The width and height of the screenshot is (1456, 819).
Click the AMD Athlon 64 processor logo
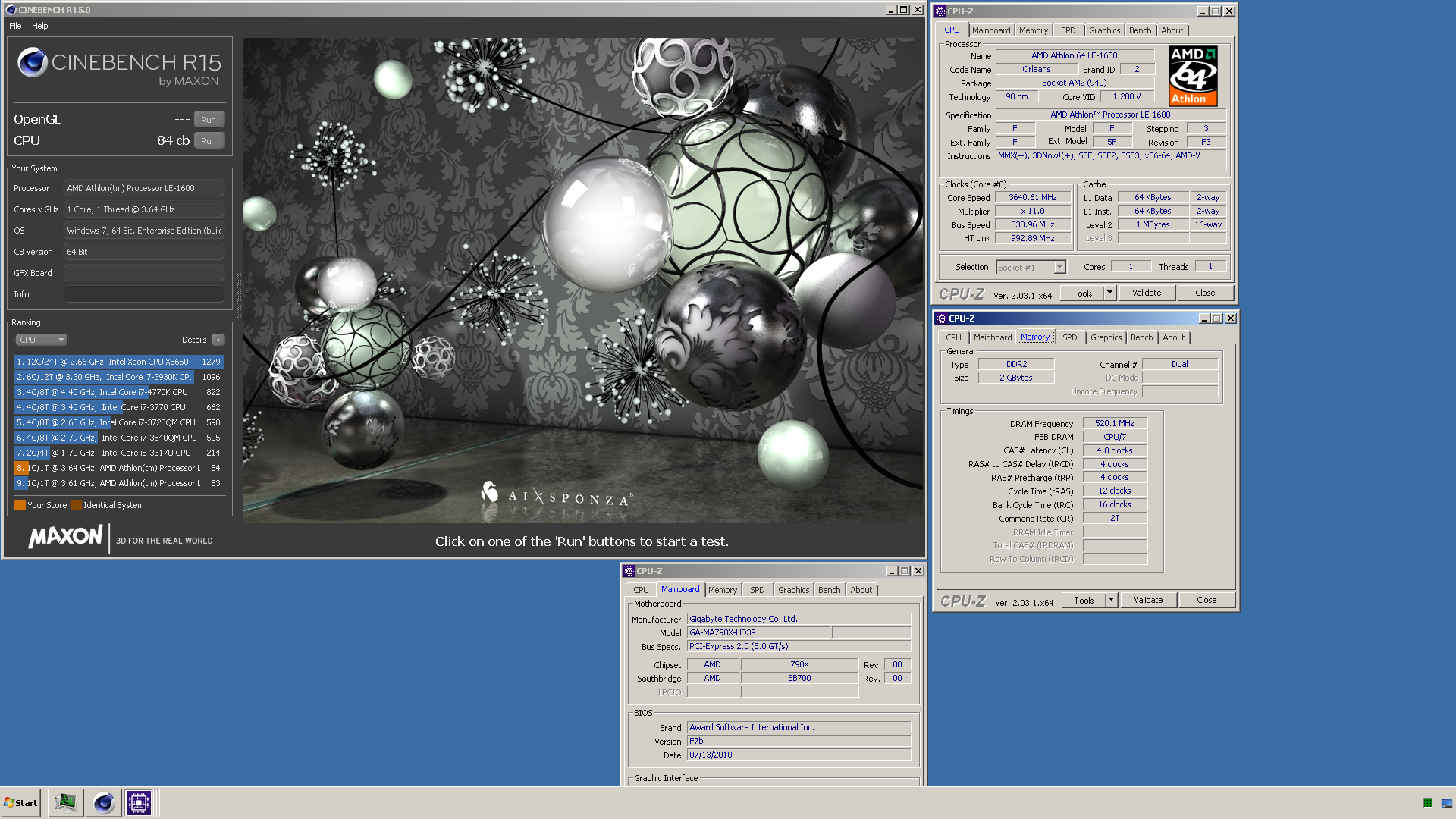(x=1193, y=76)
